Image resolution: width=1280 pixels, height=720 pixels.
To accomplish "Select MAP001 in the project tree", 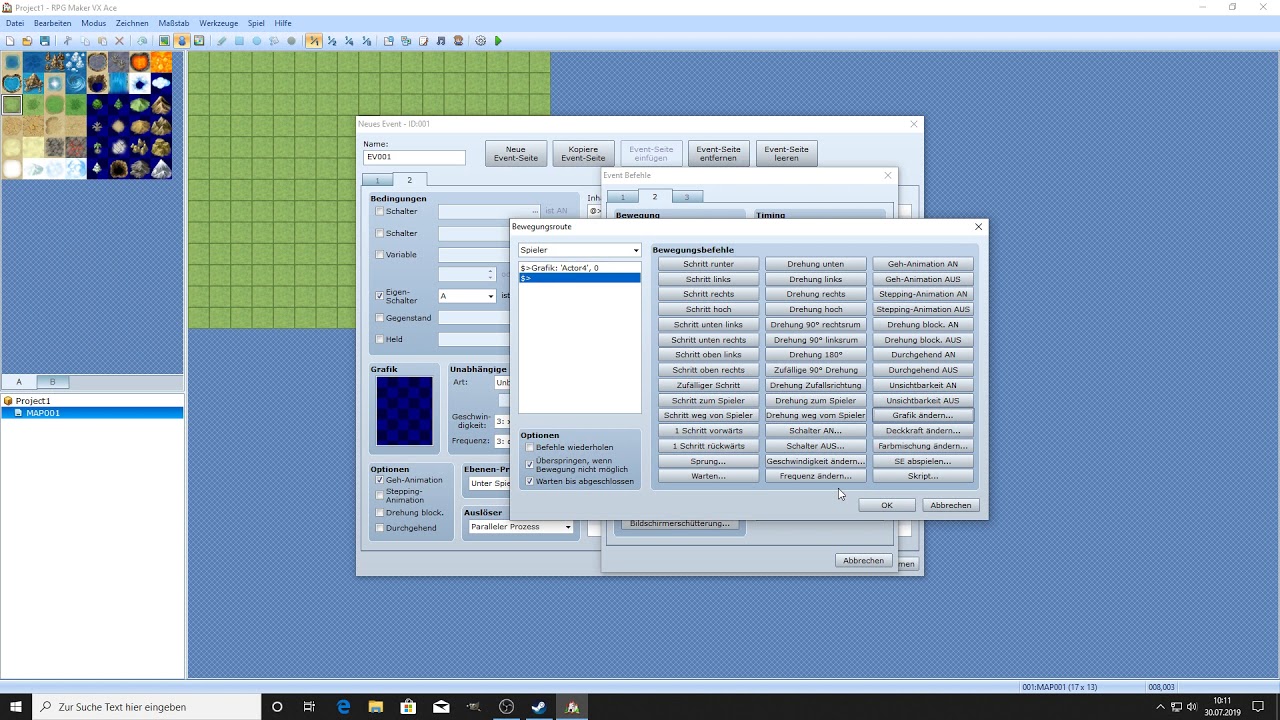I will [43, 413].
